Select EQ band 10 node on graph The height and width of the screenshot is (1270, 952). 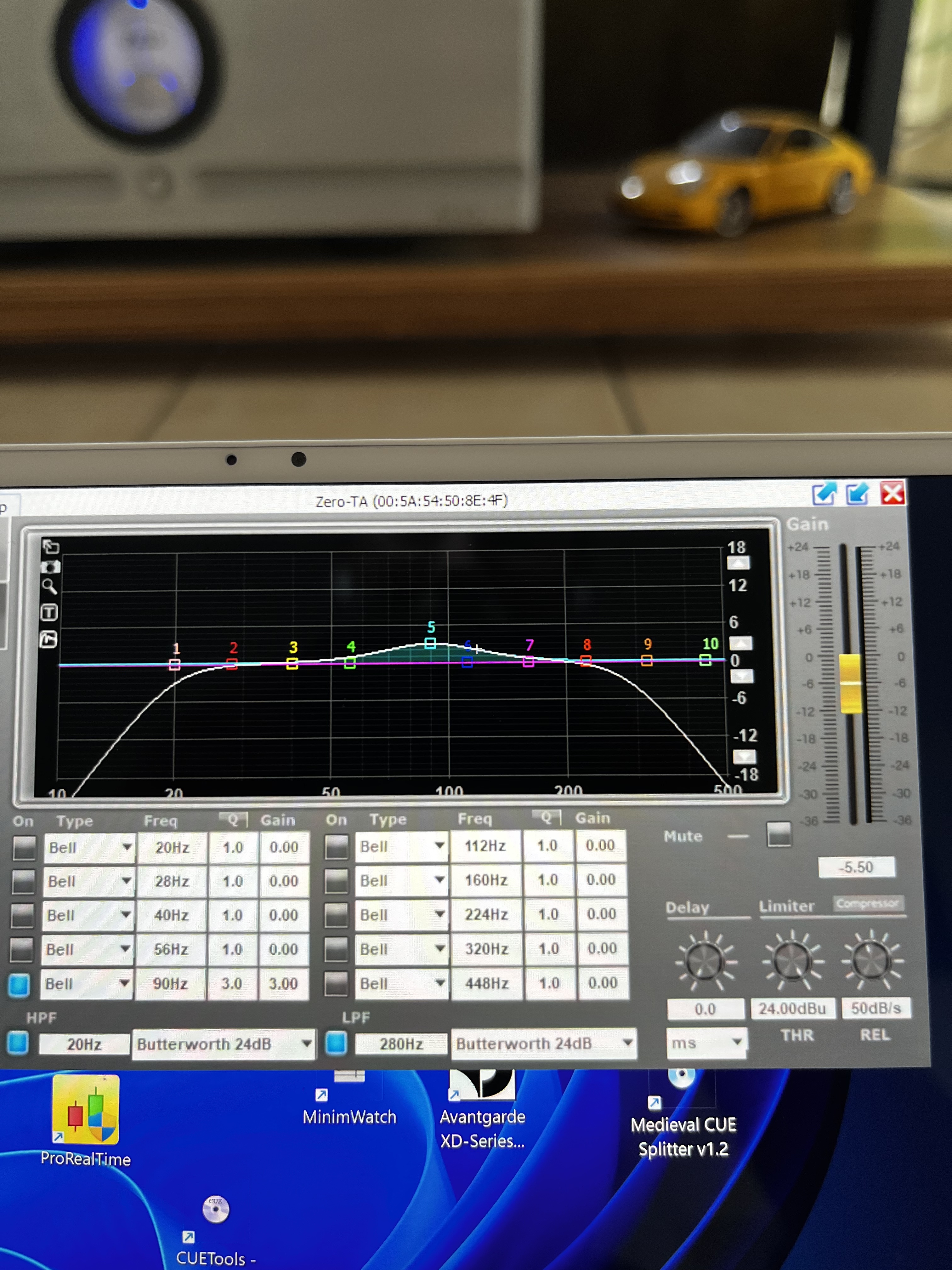(705, 660)
